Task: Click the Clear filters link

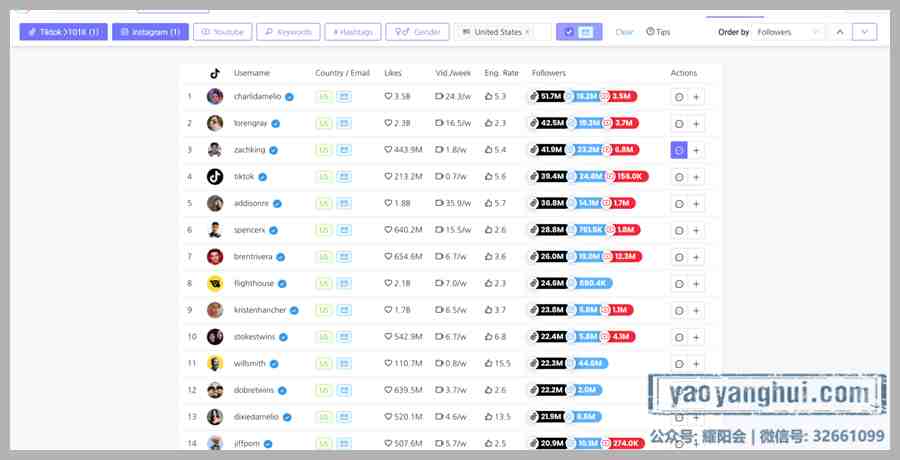Action: 624,32
